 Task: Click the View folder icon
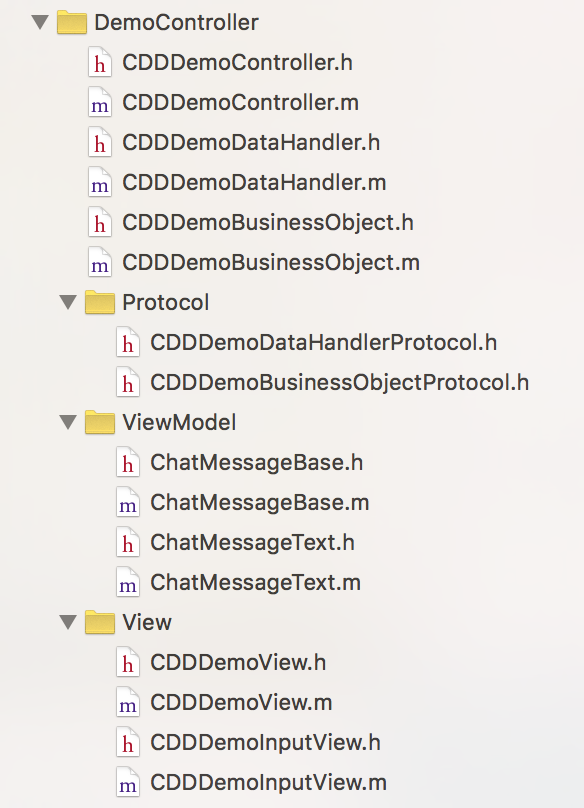99,622
